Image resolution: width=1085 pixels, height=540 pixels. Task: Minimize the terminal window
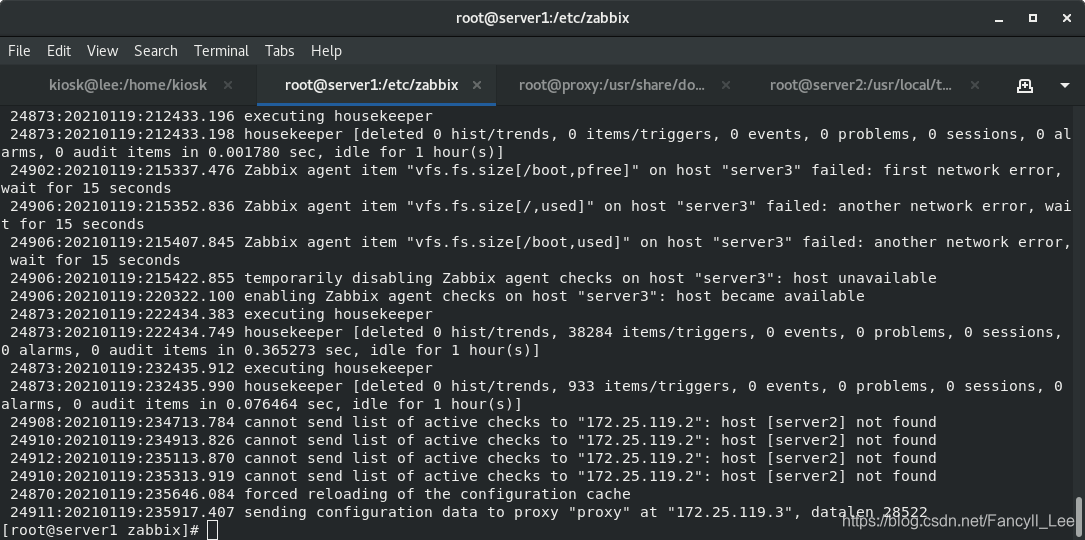999,18
